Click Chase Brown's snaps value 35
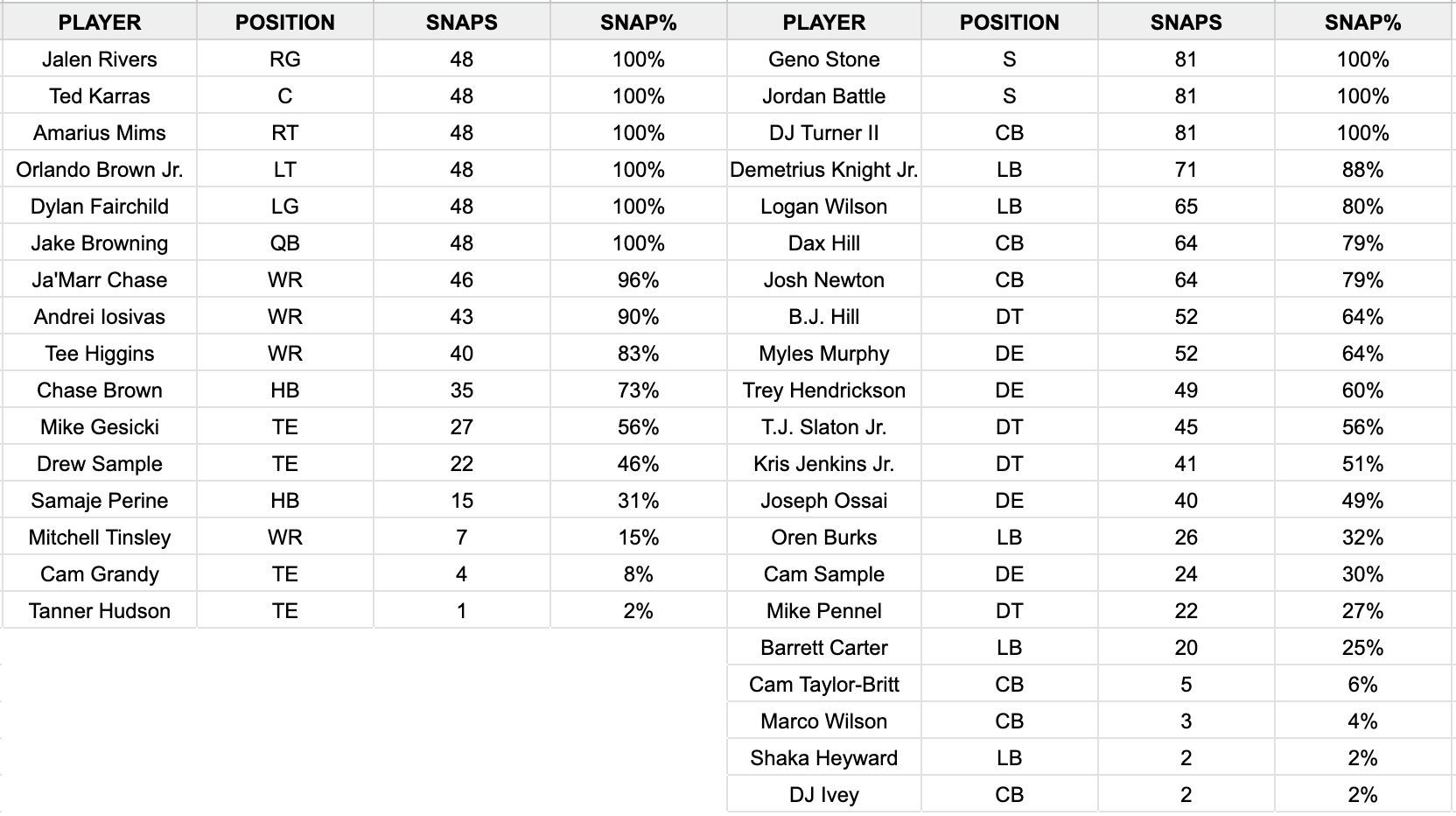The image size is (1456, 816). coord(461,390)
